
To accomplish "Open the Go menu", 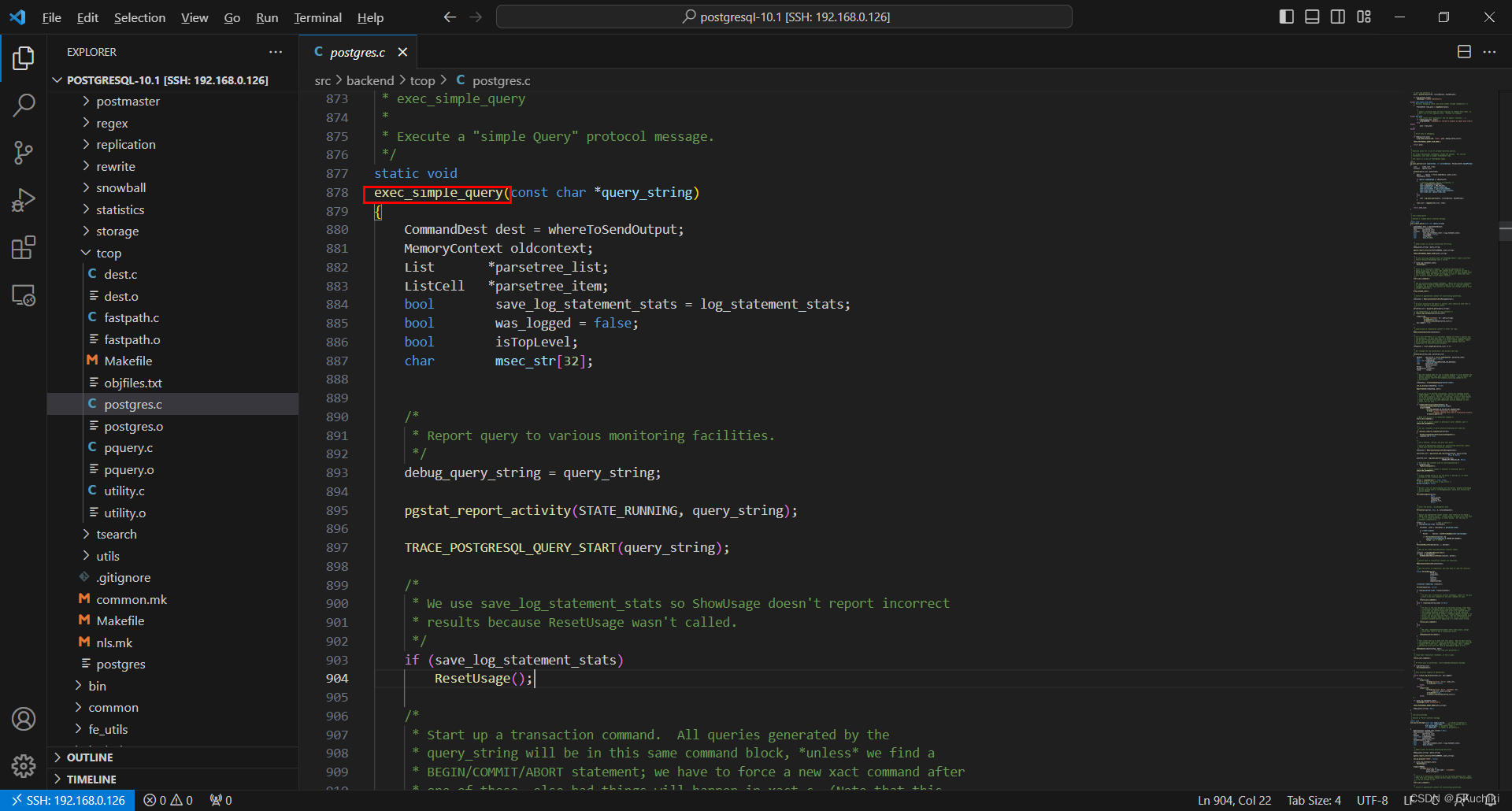I will 232,17.
